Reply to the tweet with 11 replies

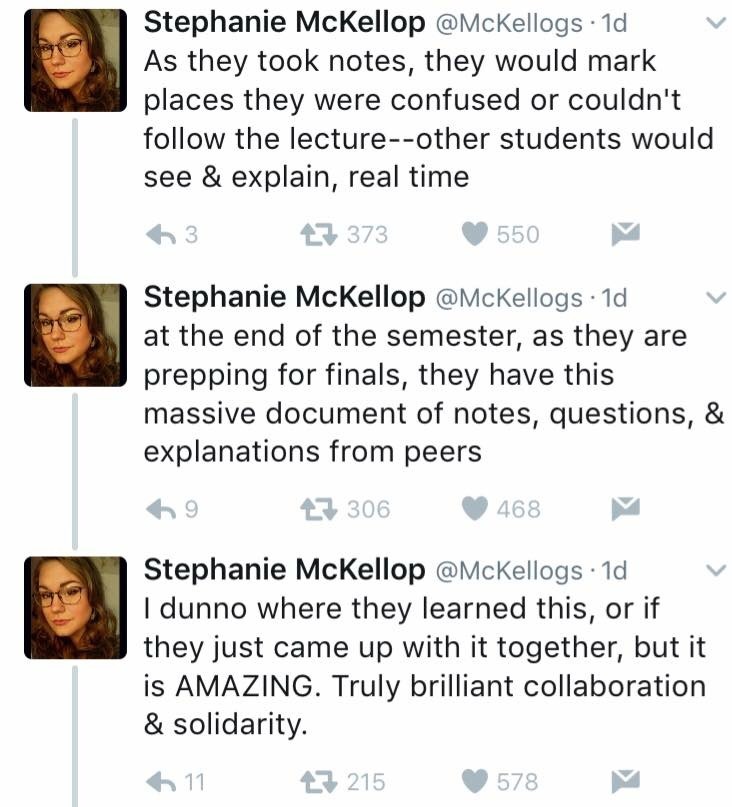coord(162,781)
